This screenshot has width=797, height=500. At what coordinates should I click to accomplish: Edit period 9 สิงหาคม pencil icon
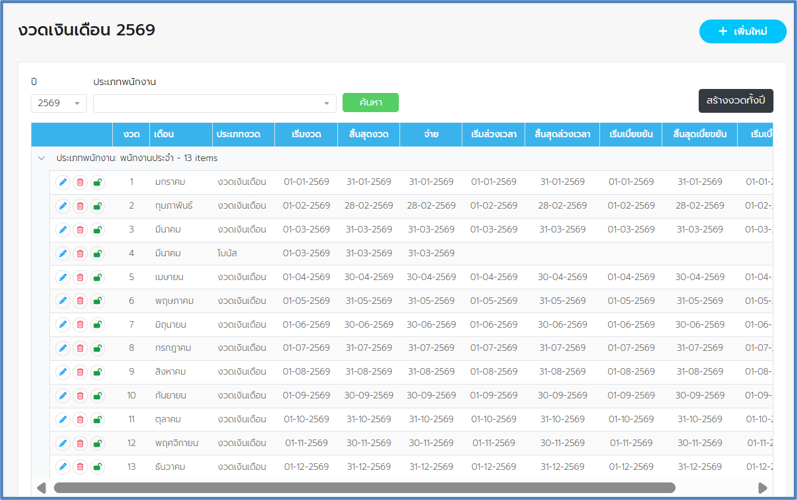tap(63, 372)
